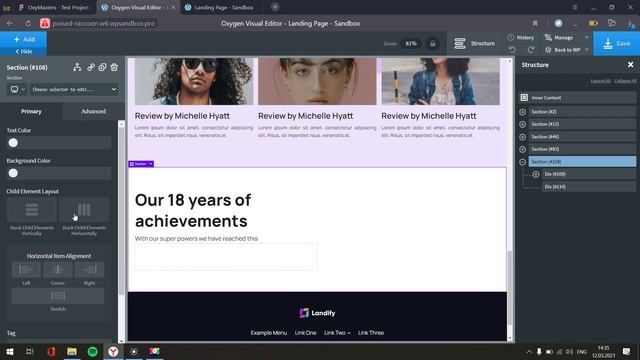Click Collapse All in Structure panel
Image resolution: width=640 pixels, height=360 pixels.
tap(625, 81)
